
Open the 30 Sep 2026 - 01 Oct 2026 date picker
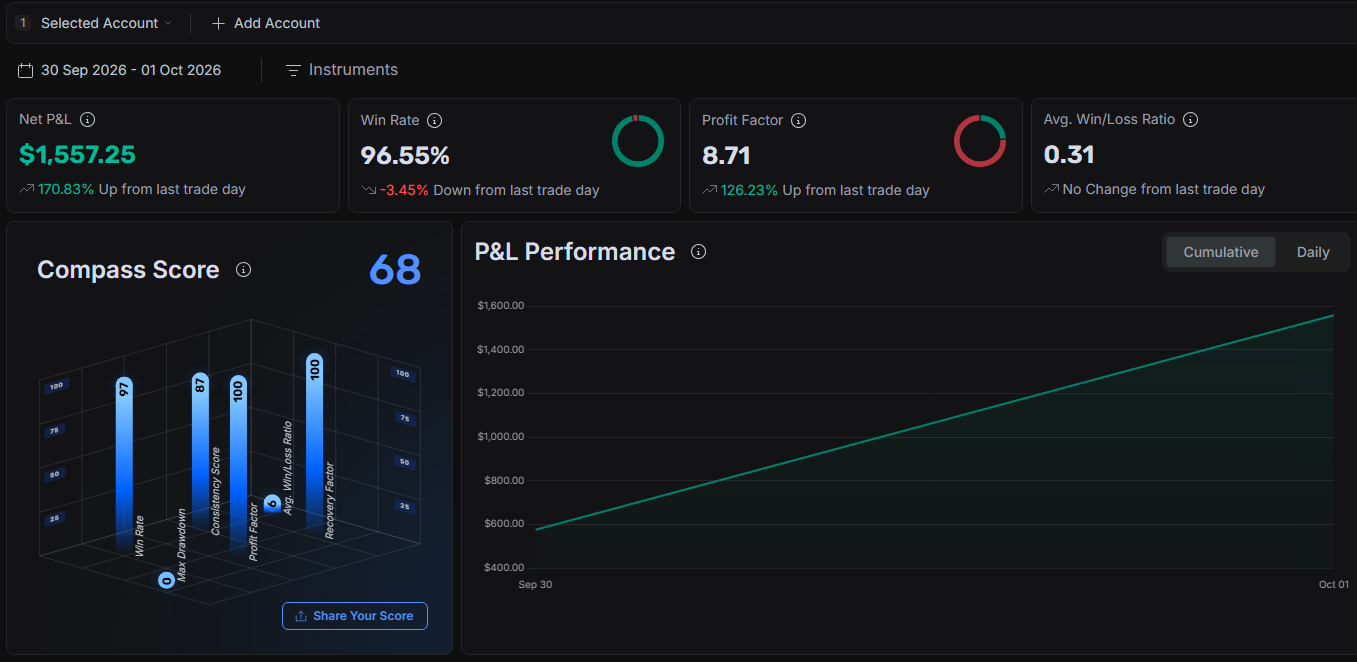point(120,70)
